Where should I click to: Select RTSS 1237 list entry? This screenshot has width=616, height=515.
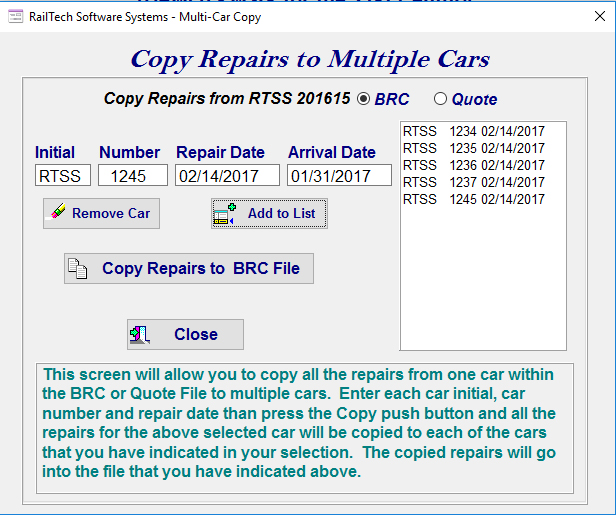(473, 182)
